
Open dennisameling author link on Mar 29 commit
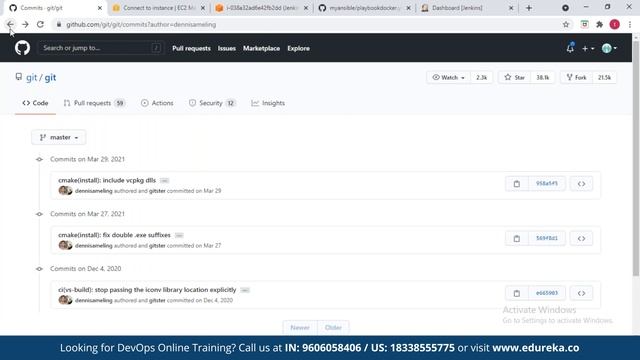point(93,191)
